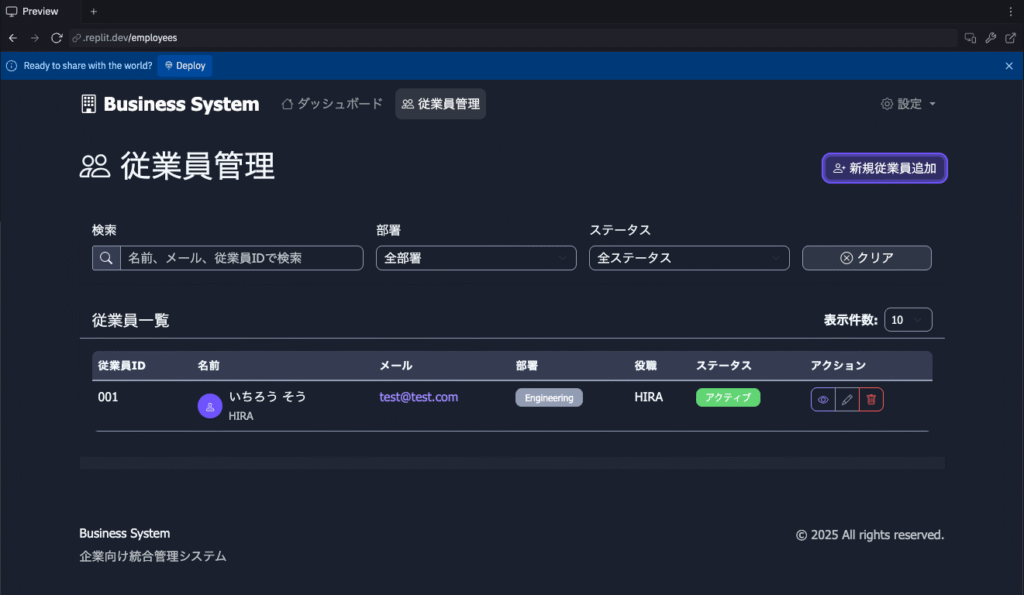Image resolution: width=1024 pixels, height=595 pixels.
Task: Open the three-dot options menu
Action: point(1010,11)
